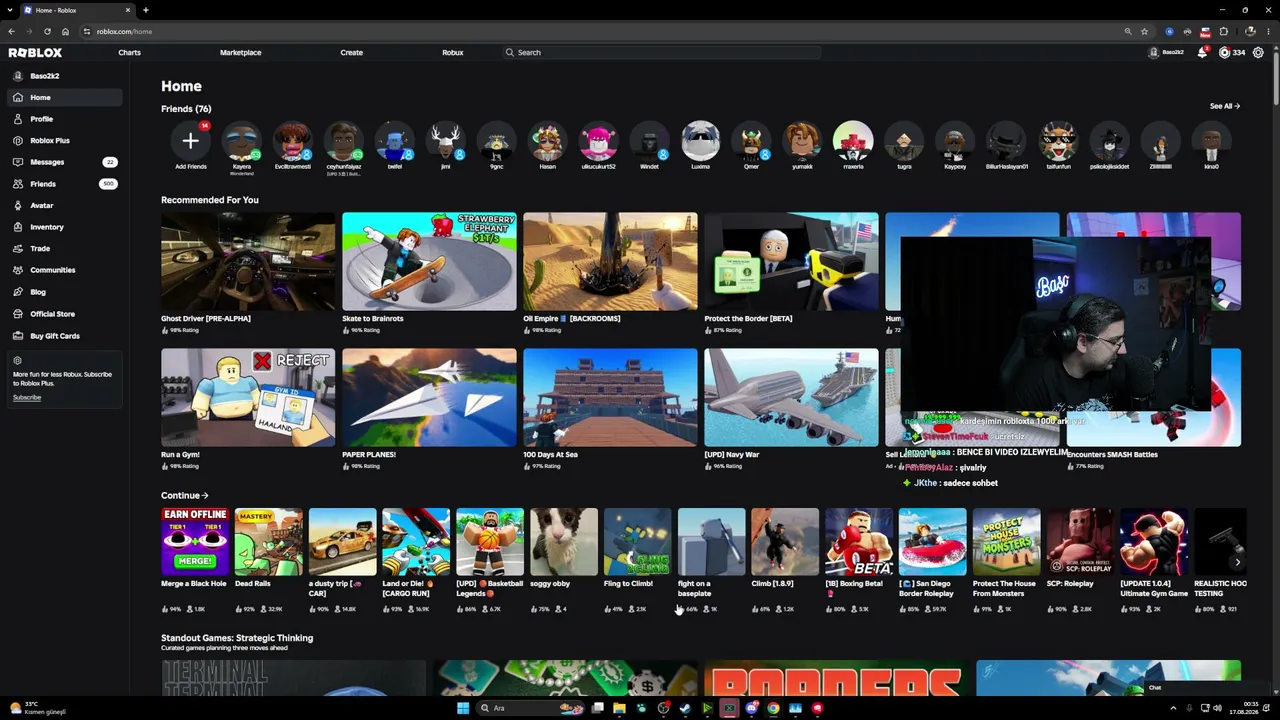
Task: Open File Explorer from the taskbar
Action: [x=619, y=708]
